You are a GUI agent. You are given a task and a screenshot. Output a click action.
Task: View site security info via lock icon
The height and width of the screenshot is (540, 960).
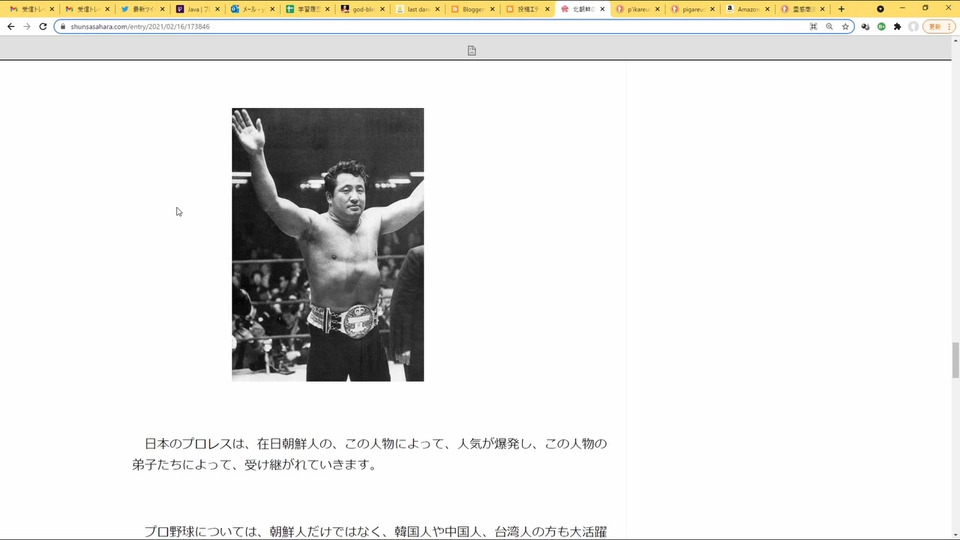[x=63, y=26]
